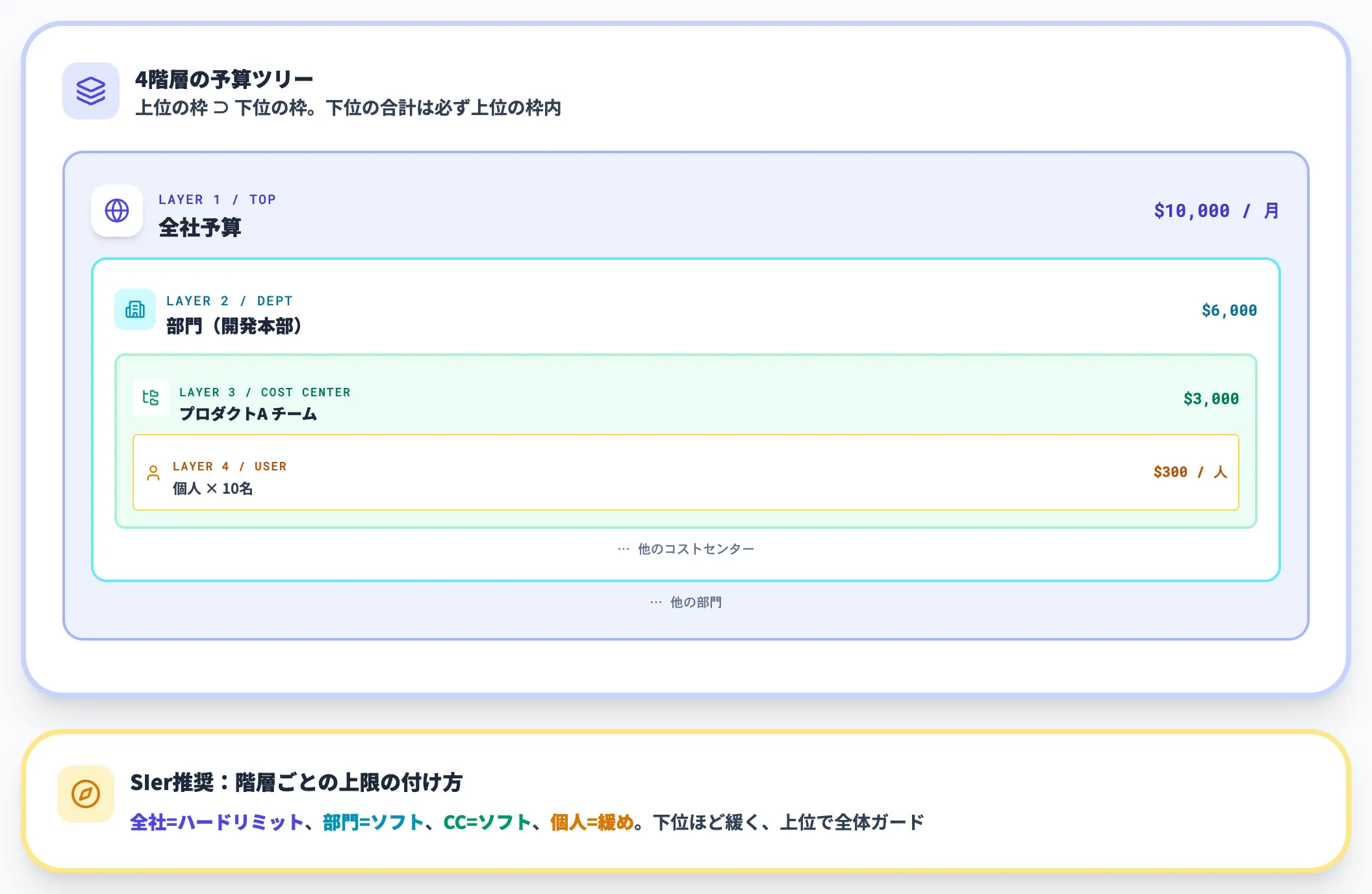Screen dimensions: 1372x894
Task: Click the building icon for 部門（開発本部）
Action: coord(134,310)
